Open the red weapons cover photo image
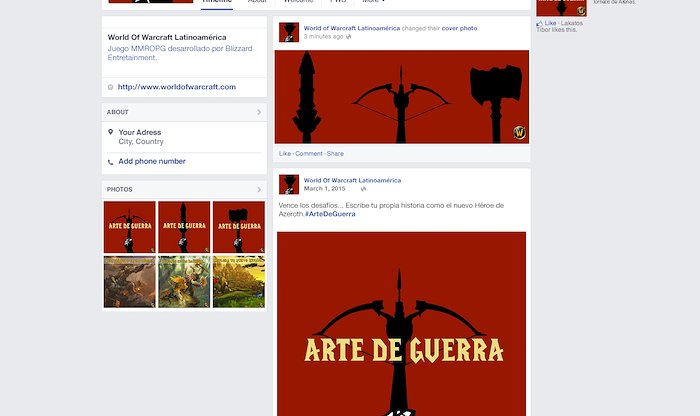This screenshot has width=700, height=416. click(x=402, y=97)
